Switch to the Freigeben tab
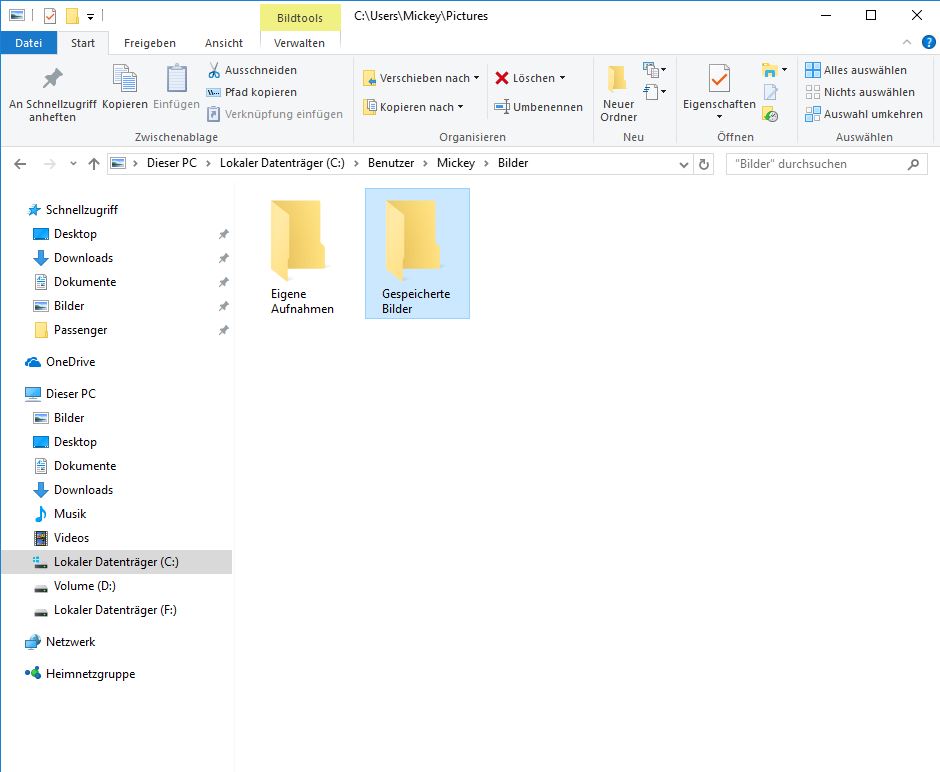 [x=150, y=43]
